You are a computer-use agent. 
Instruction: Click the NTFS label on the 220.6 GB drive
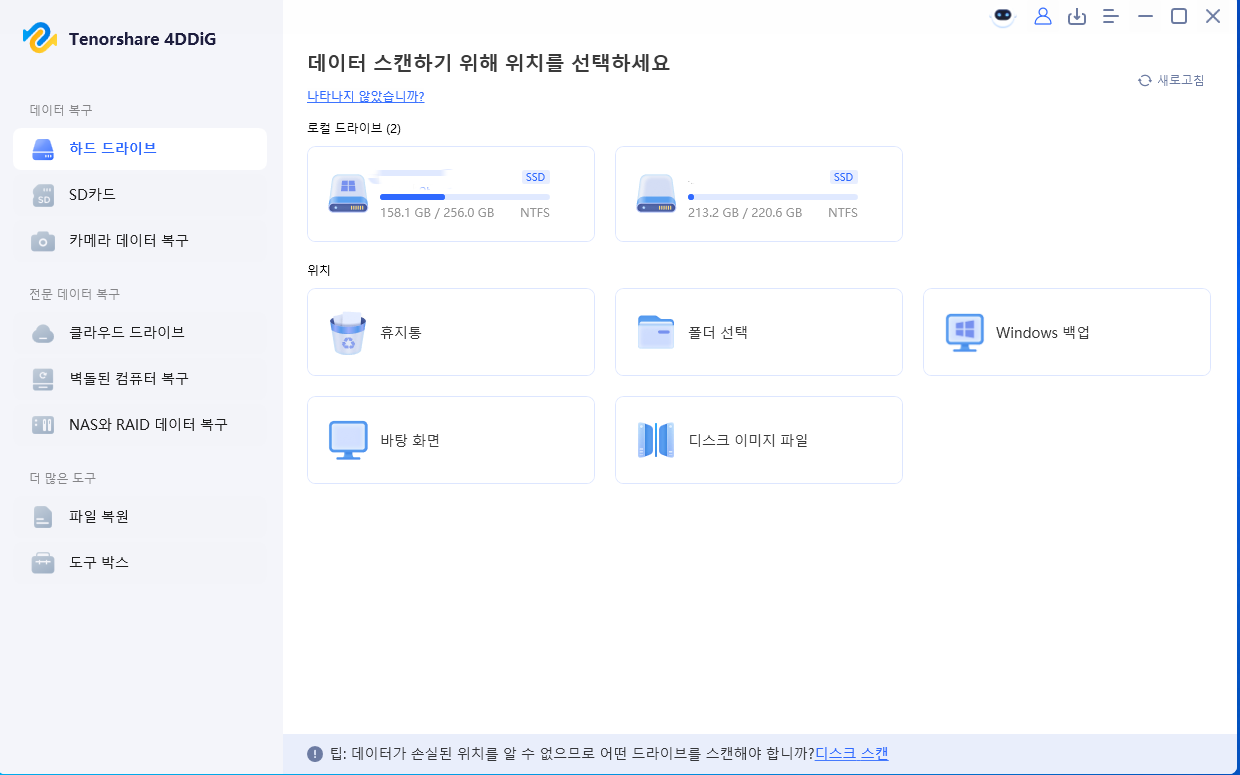click(843, 213)
